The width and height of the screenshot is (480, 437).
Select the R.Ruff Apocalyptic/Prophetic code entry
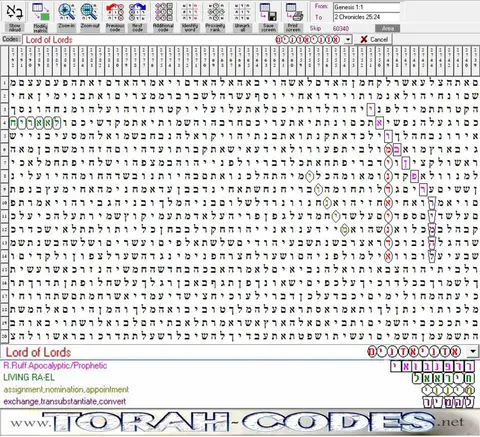(x=55, y=366)
